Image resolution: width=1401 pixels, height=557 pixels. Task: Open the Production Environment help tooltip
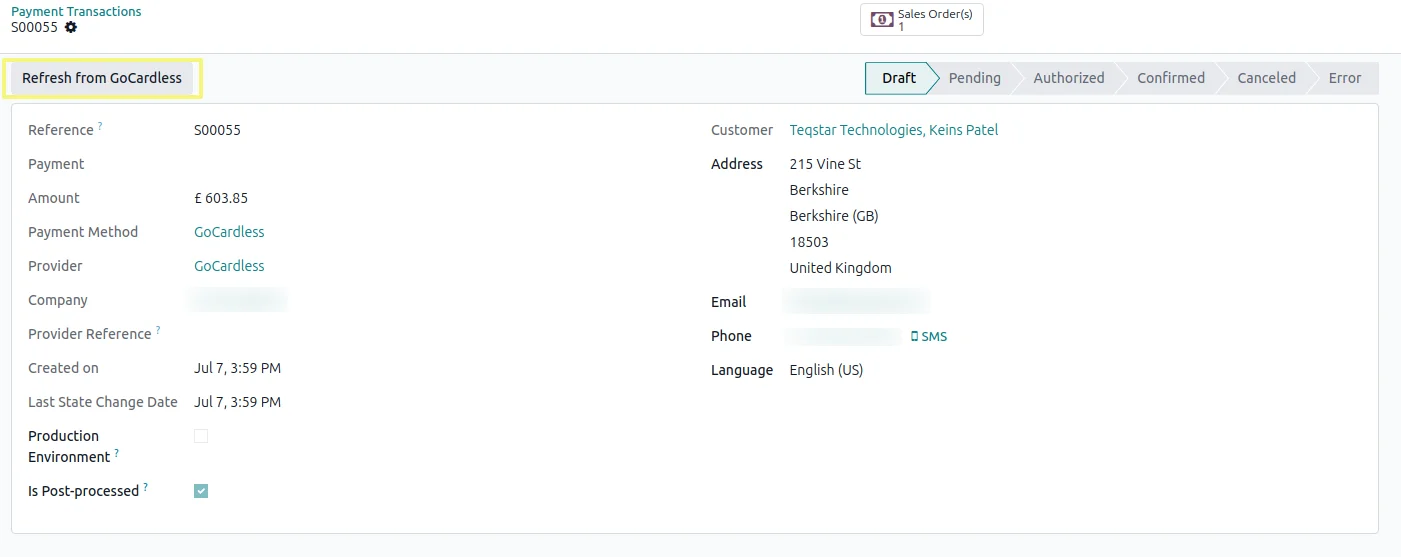[x=117, y=454]
